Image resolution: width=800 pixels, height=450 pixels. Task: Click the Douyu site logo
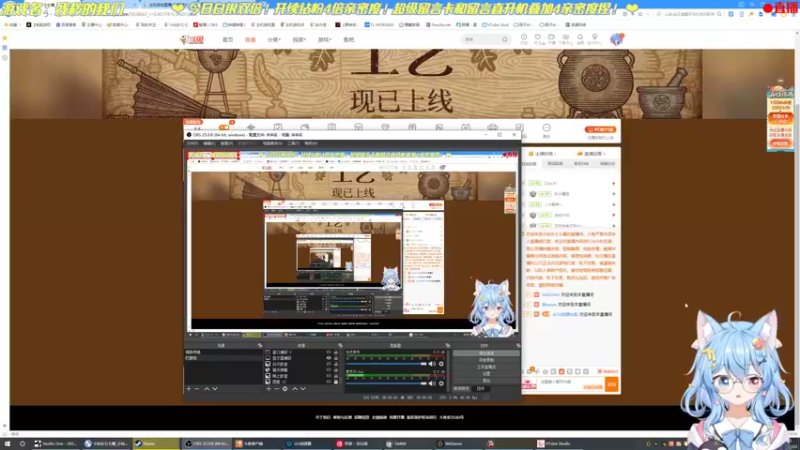(x=192, y=40)
